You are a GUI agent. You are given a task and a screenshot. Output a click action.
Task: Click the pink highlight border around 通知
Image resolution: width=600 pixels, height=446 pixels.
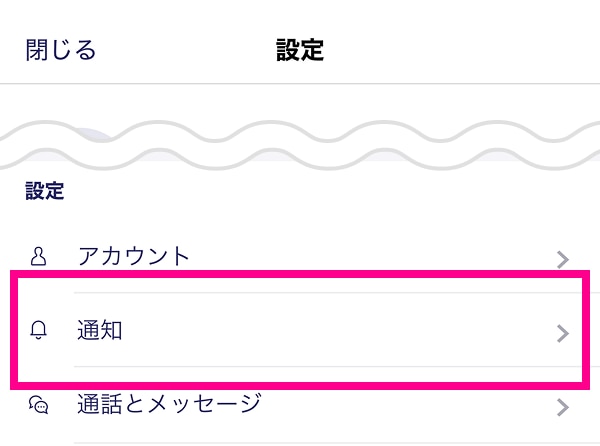click(x=300, y=274)
